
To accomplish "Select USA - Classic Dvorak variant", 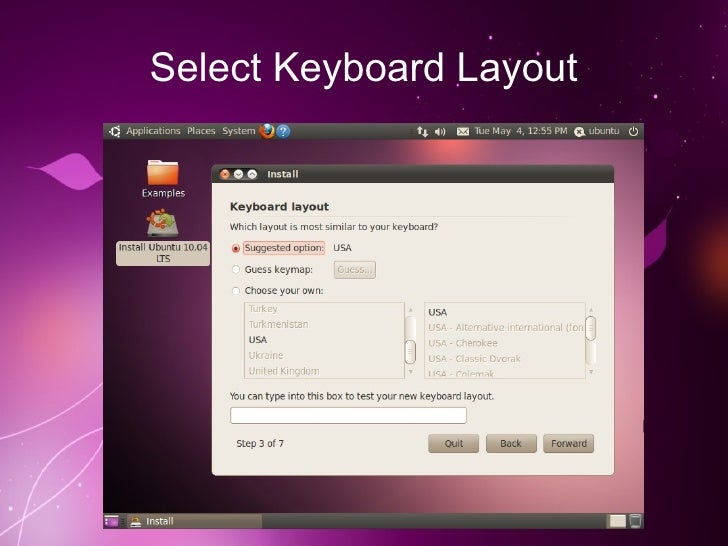I will 505,359.
